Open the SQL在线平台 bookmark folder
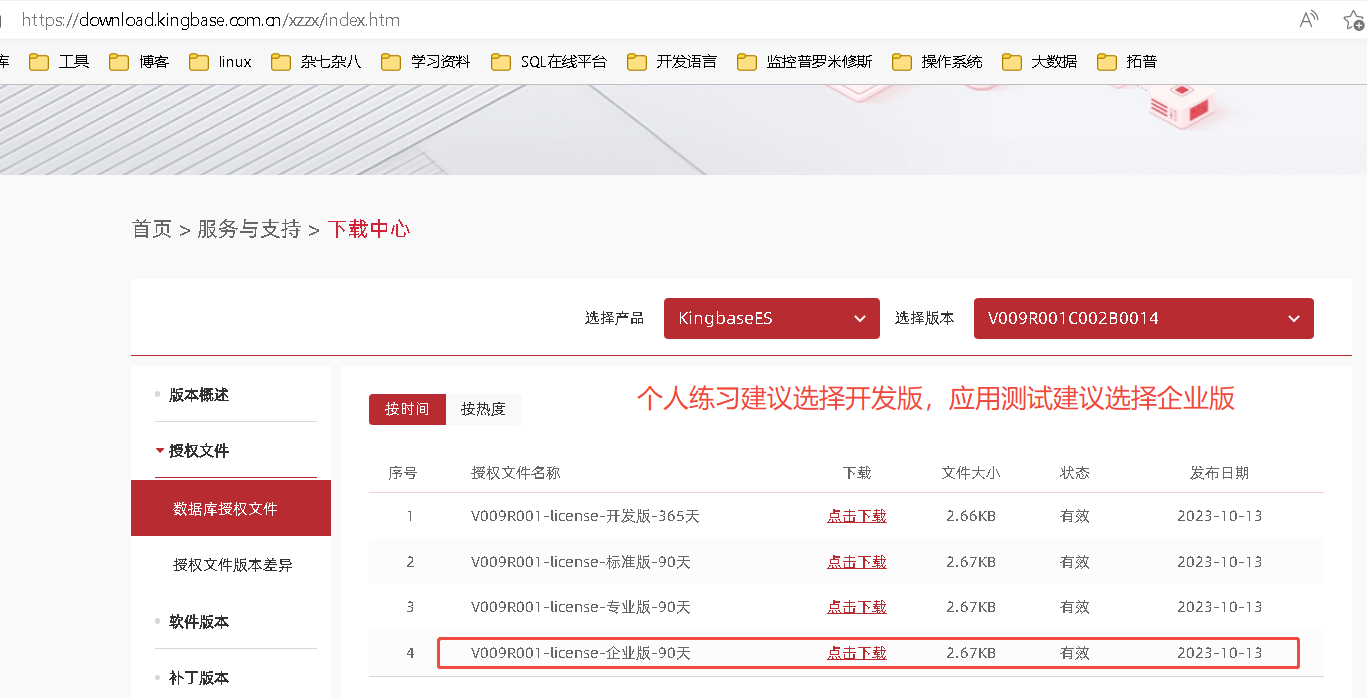1367x698 pixels. (549, 62)
